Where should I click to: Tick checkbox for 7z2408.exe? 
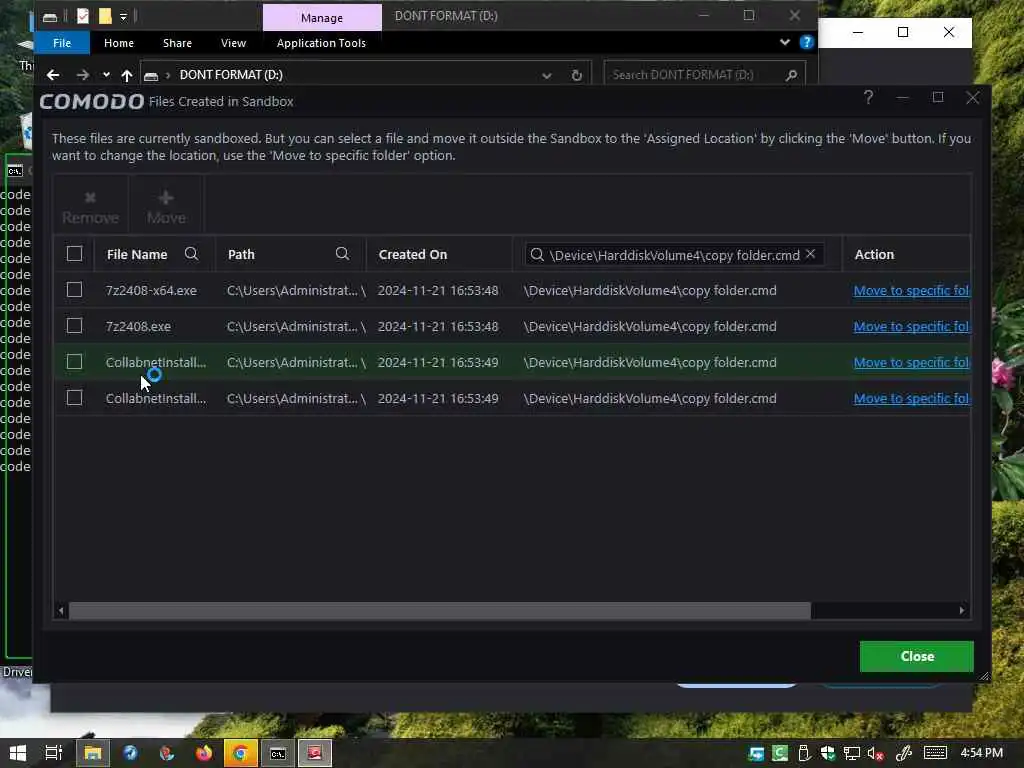click(74, 325)
